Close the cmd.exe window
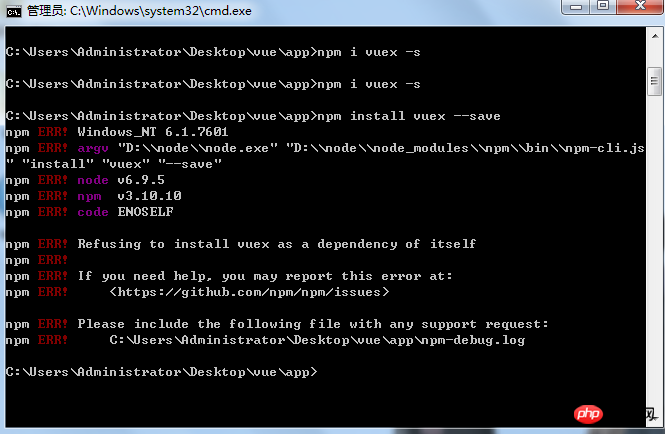665x434 pixels. point(640,6)
